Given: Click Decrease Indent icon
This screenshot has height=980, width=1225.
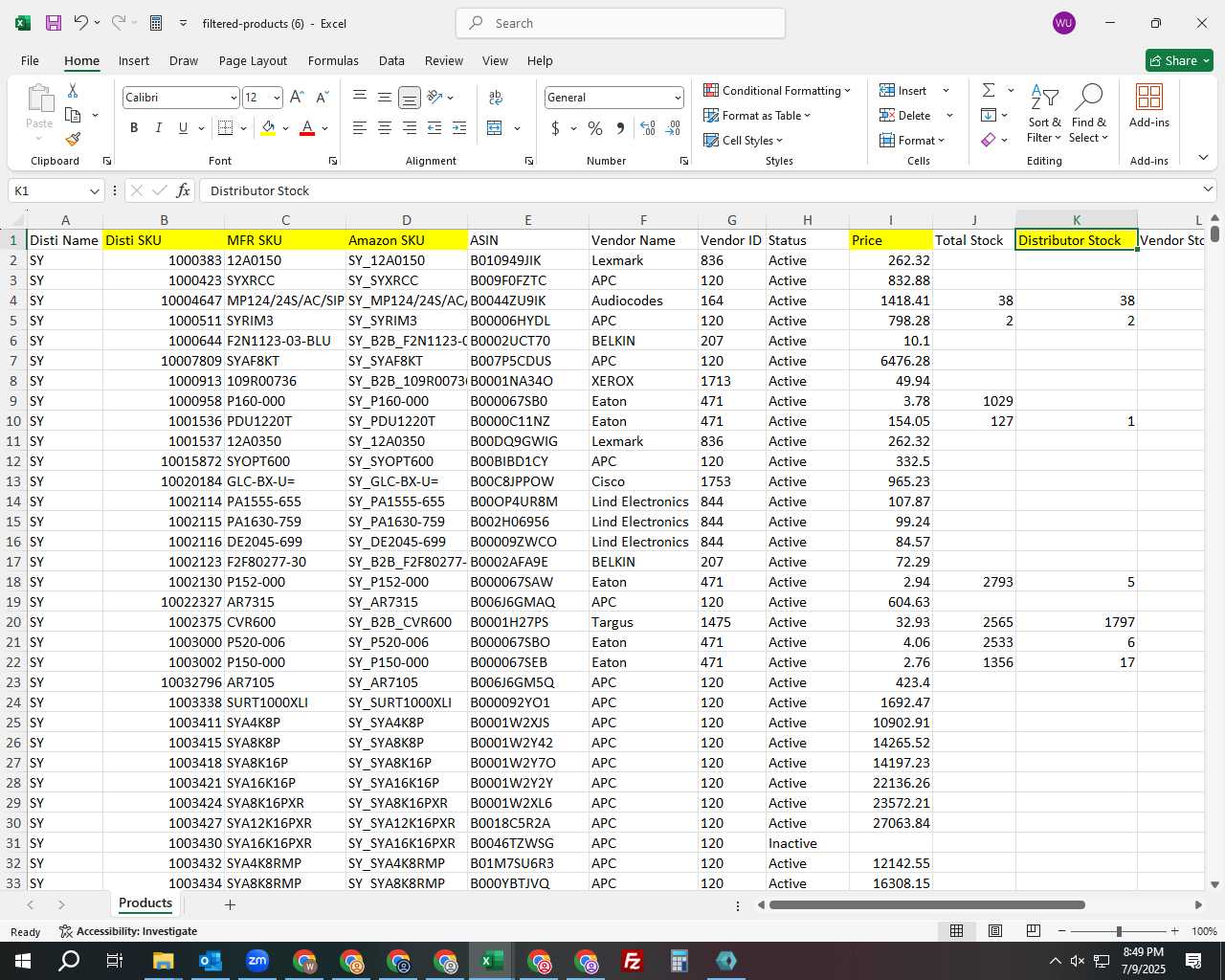Looking at the screenshot, I should click(x=434, y=128).
